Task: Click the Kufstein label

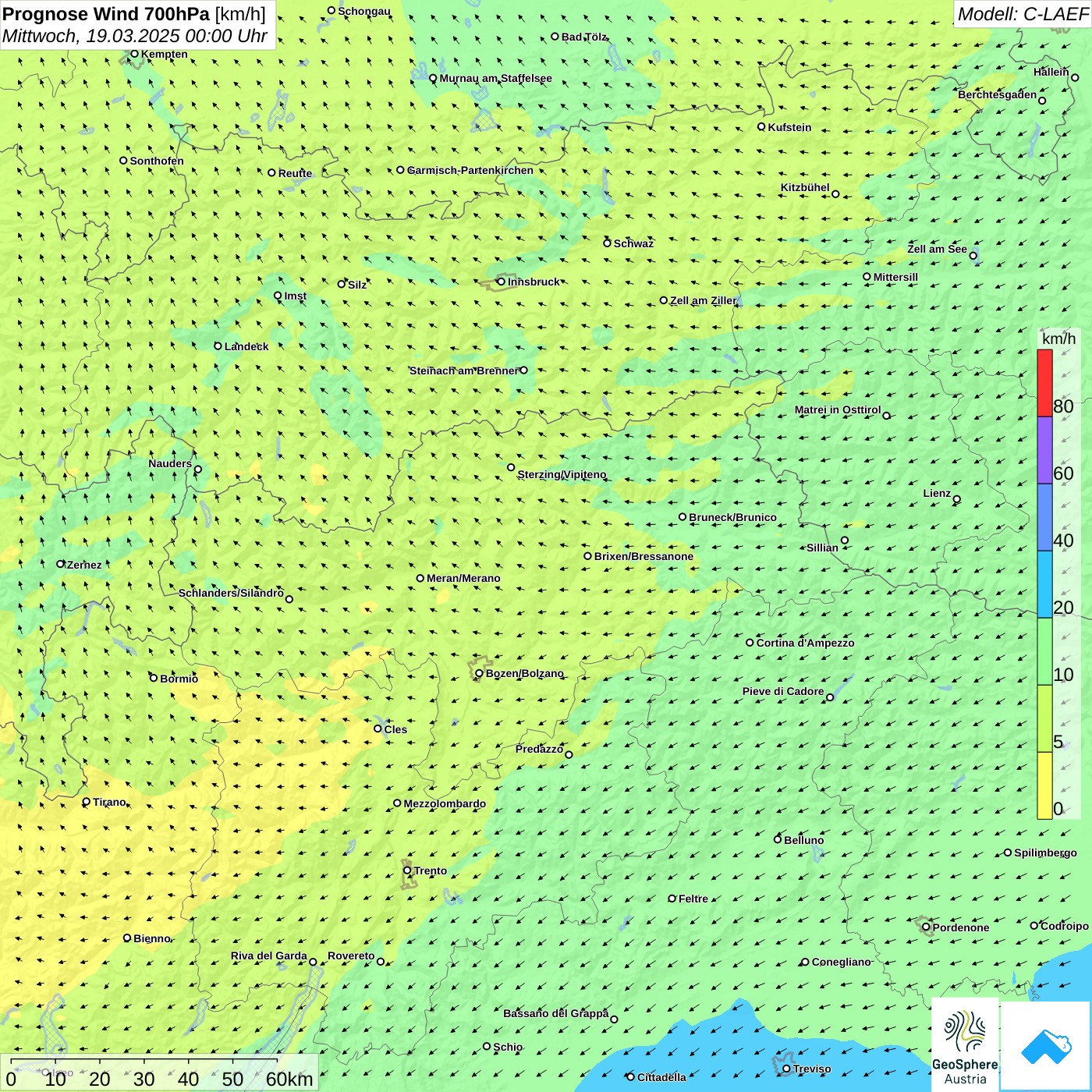Action: (789, 127)
